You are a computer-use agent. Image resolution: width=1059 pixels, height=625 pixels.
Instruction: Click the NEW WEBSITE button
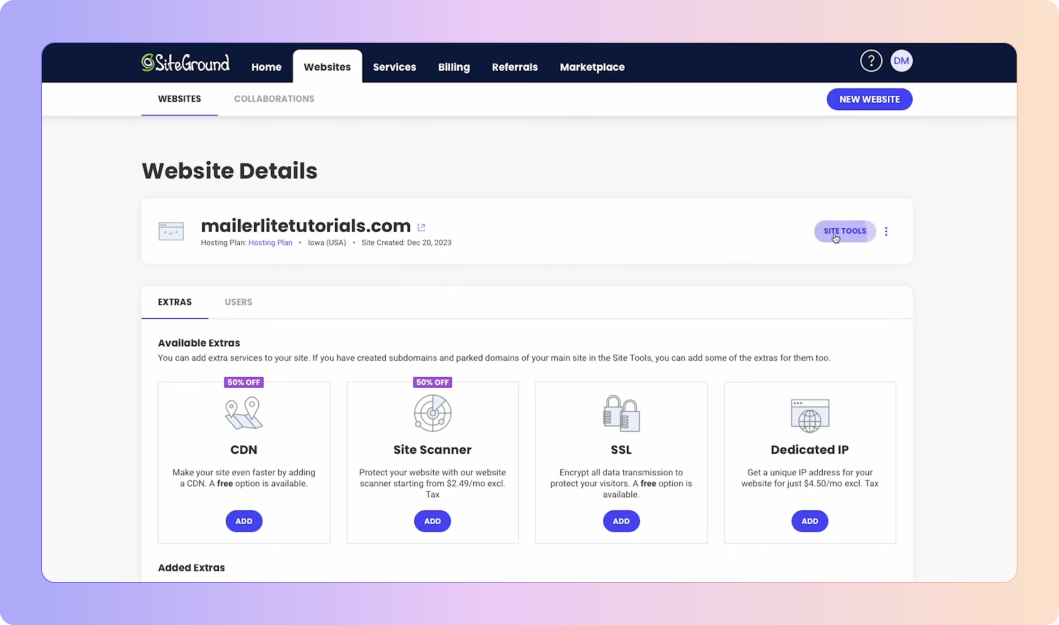click(x=869, y=99)
